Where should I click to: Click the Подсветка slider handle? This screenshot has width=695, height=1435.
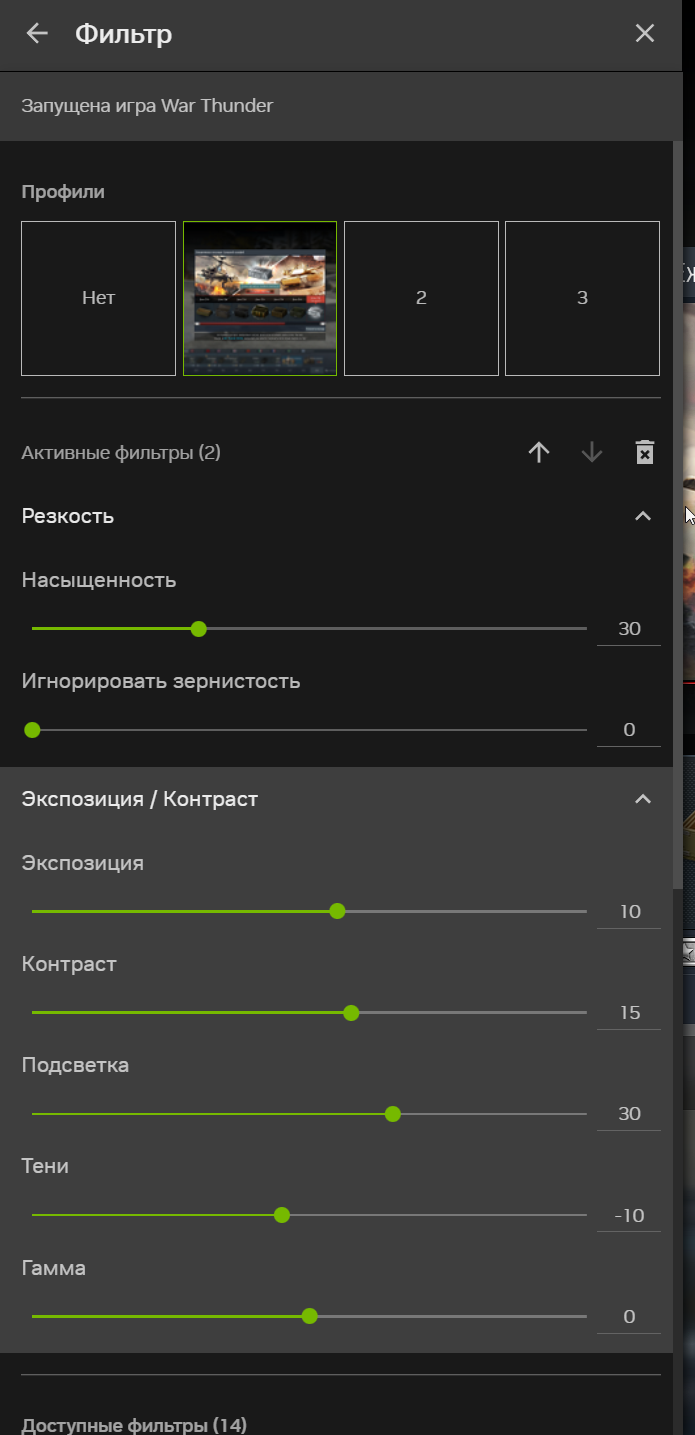393,1114
